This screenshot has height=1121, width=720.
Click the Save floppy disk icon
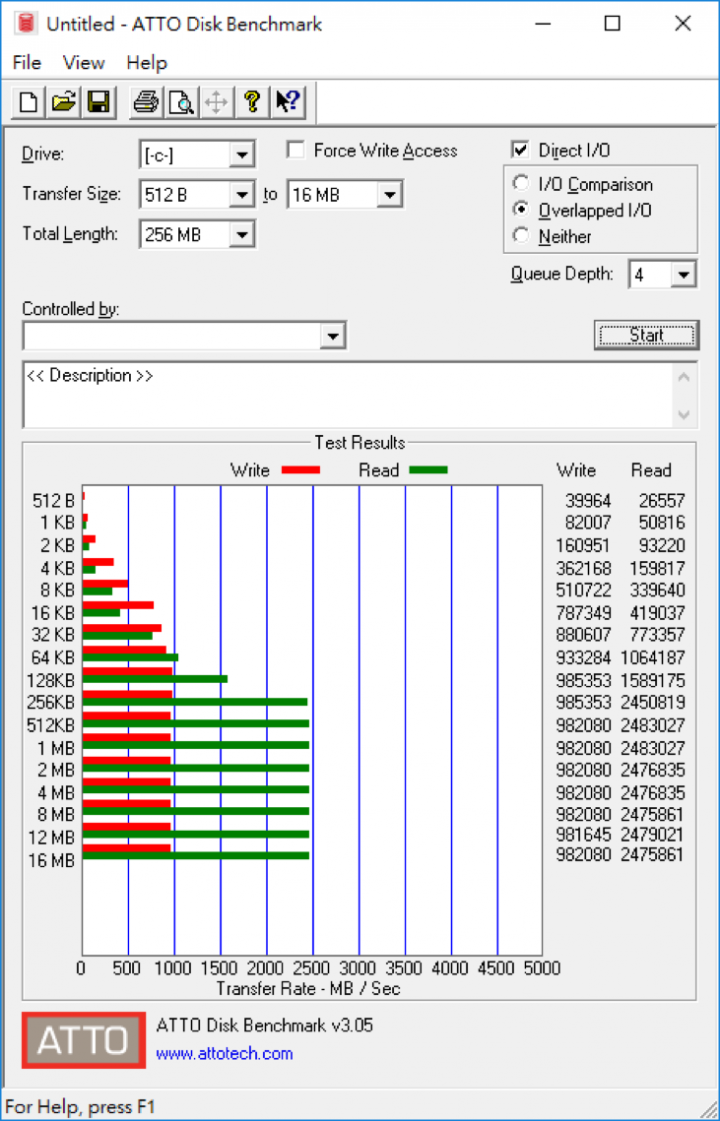click(x=98, y=102)
